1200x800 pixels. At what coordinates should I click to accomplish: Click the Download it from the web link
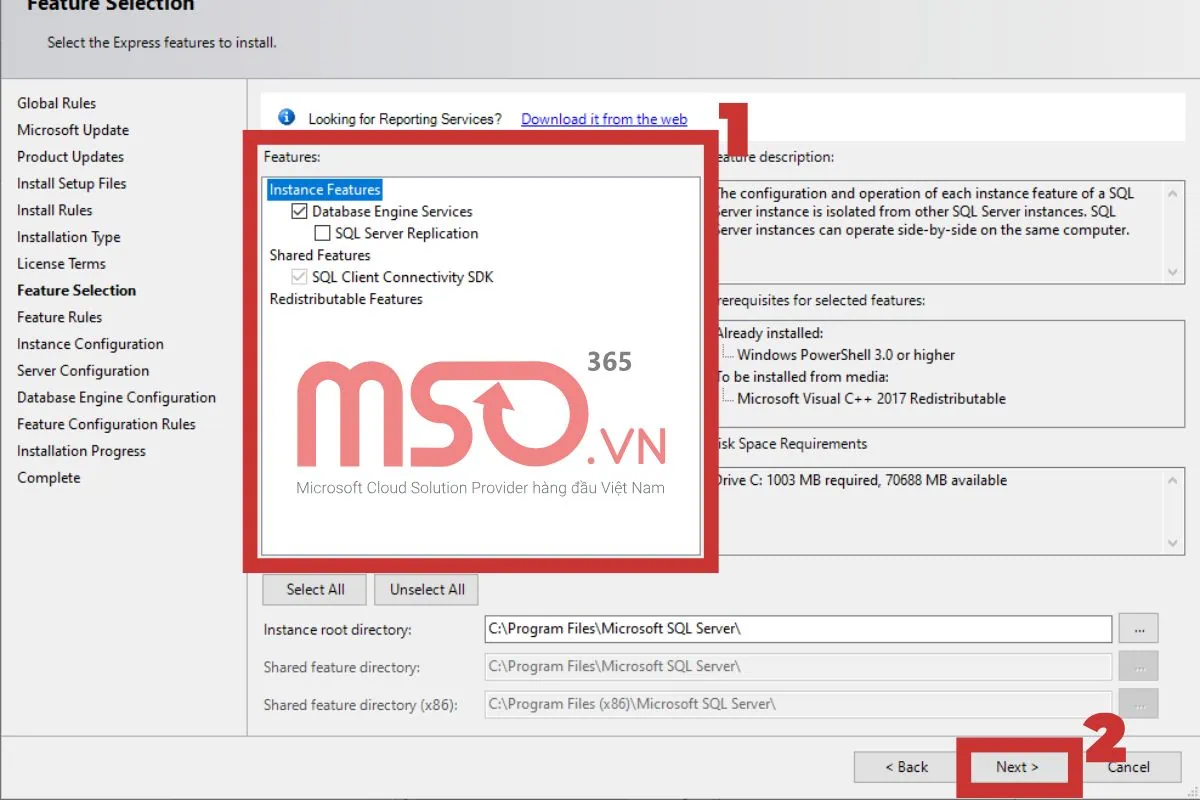603,118
